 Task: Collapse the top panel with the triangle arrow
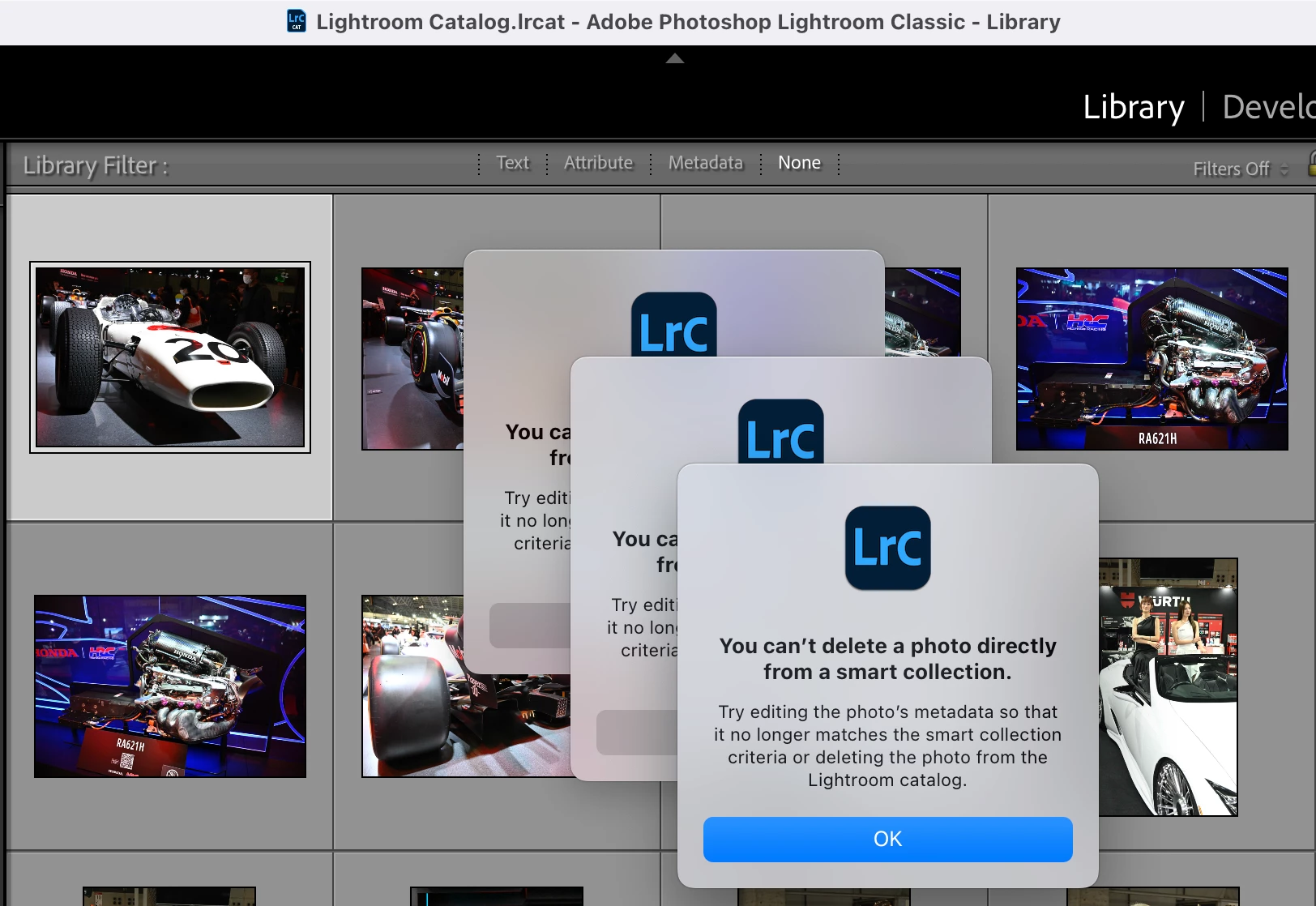pyautogui.click(x=674, y=58)
